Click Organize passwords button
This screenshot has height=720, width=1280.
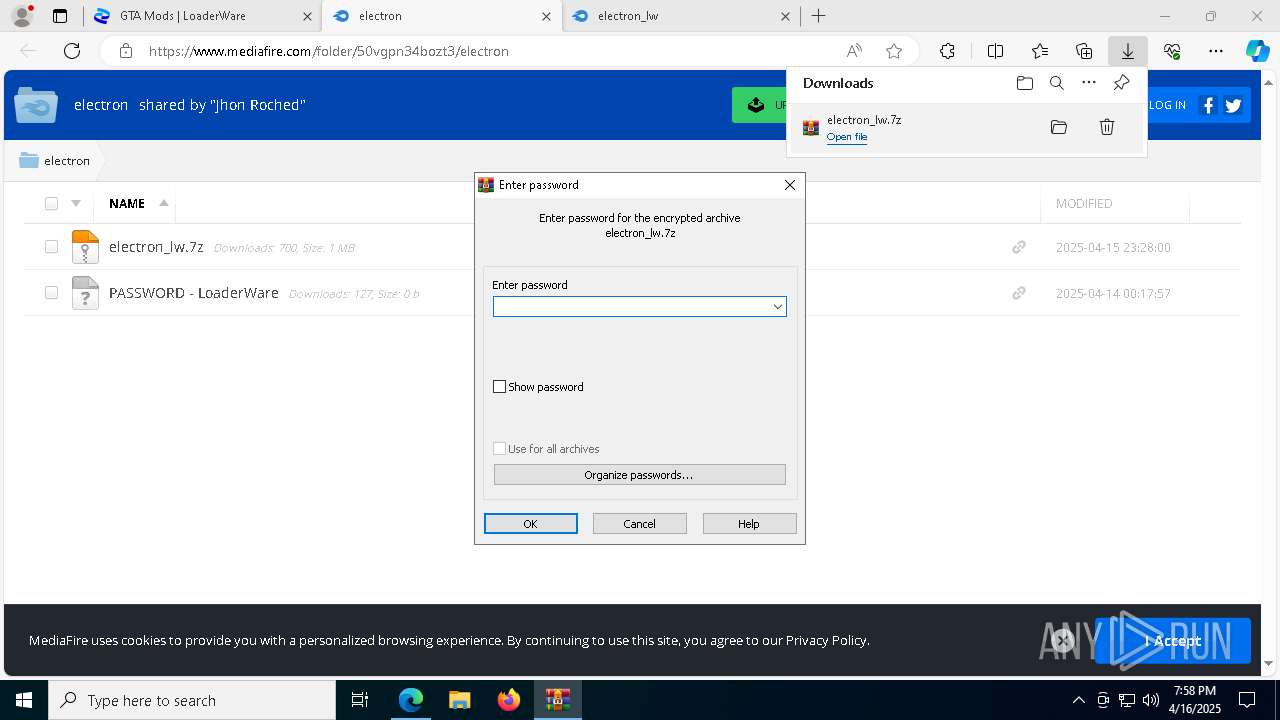tap(640, 475)
